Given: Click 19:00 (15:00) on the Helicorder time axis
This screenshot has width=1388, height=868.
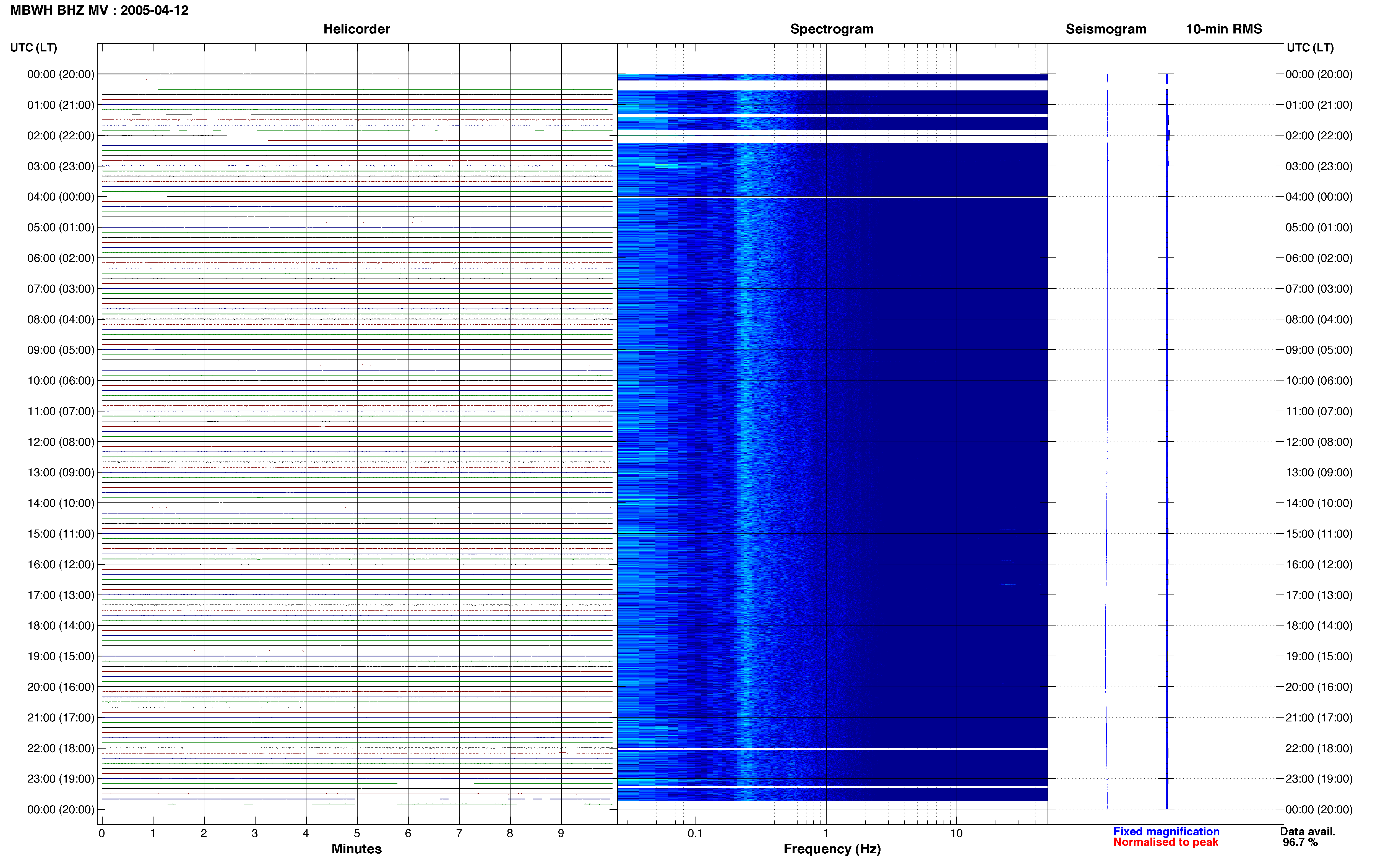Looking at the screenshot, I should click(61, 656).
